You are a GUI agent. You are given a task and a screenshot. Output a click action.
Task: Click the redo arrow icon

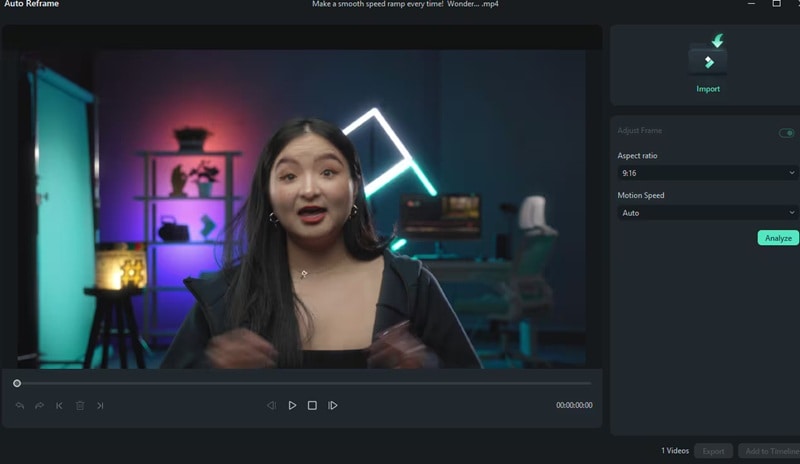[39, 406]
